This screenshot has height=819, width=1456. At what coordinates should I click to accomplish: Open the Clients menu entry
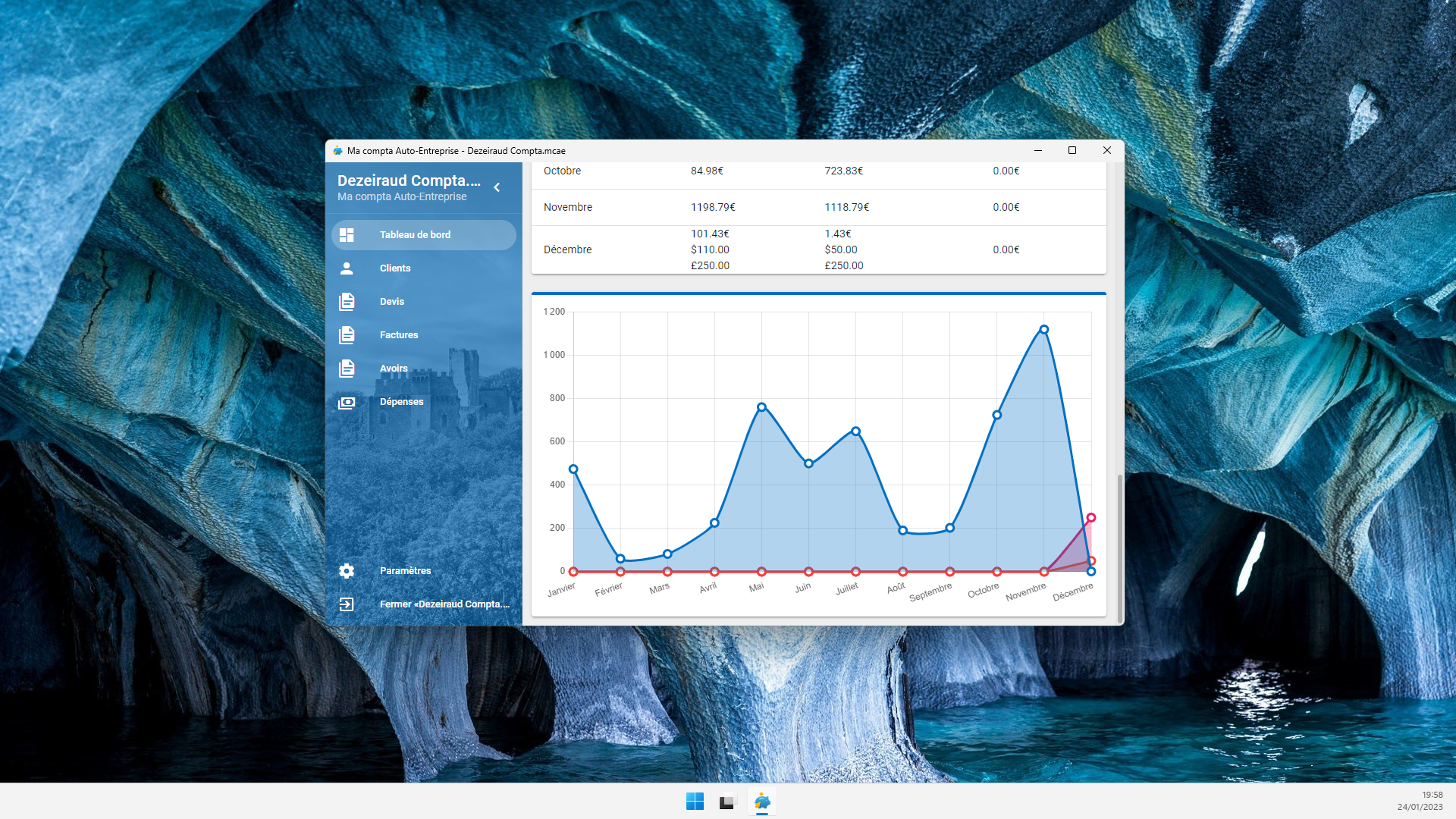point(395,268)
